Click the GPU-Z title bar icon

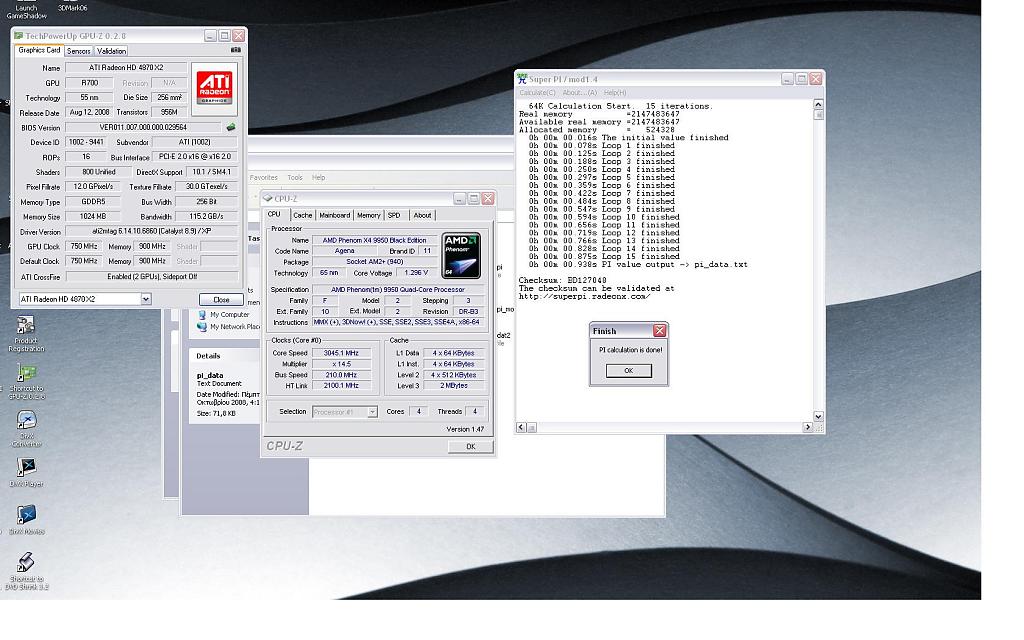tap(18, 35)
